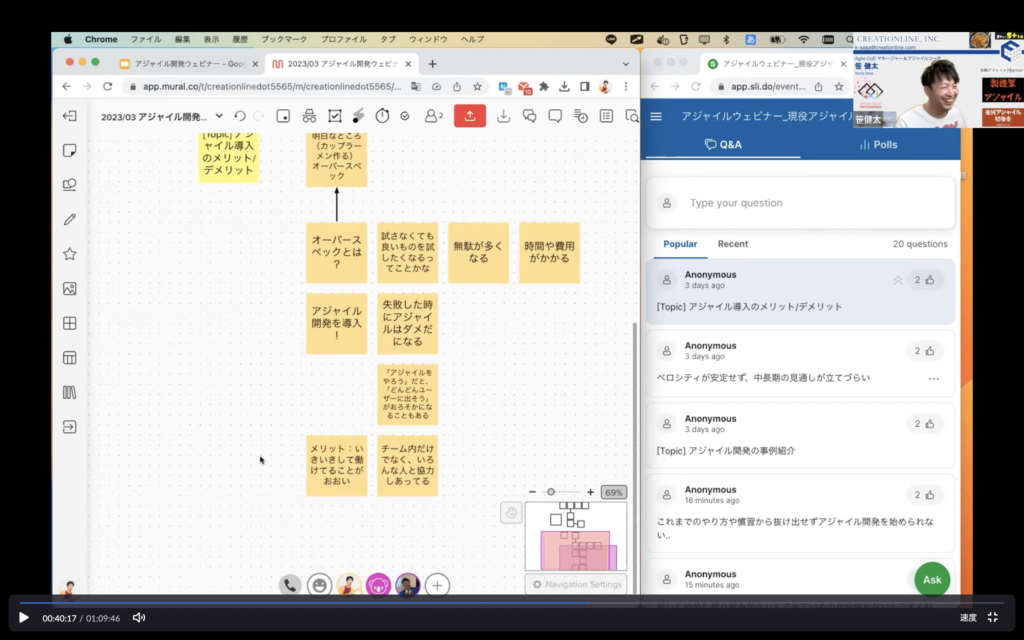Select the Popular questions tab in Slido
This screenshot has width=1024, height=640.
(680, 244)
